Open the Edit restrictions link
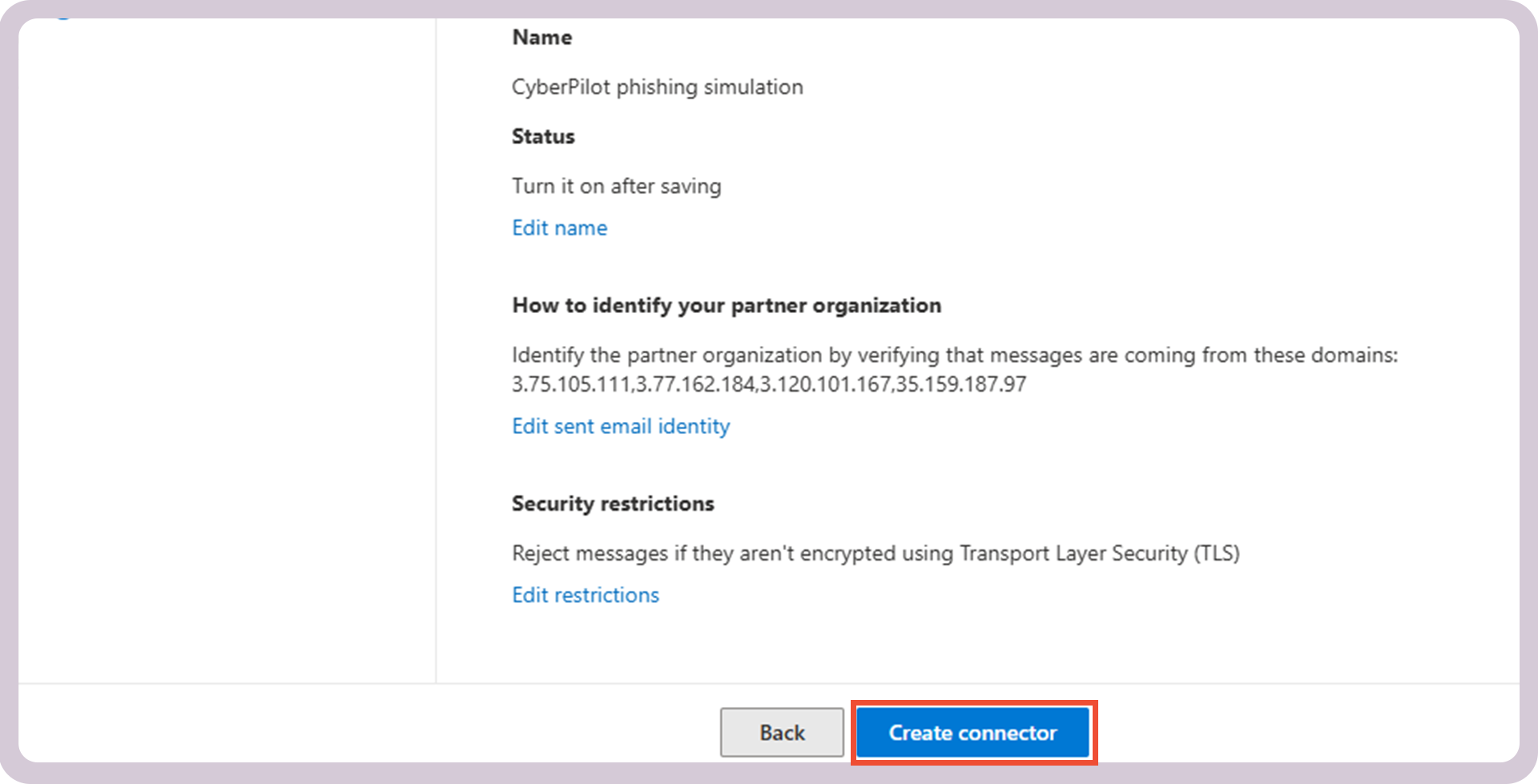 [x=585, y=594]
